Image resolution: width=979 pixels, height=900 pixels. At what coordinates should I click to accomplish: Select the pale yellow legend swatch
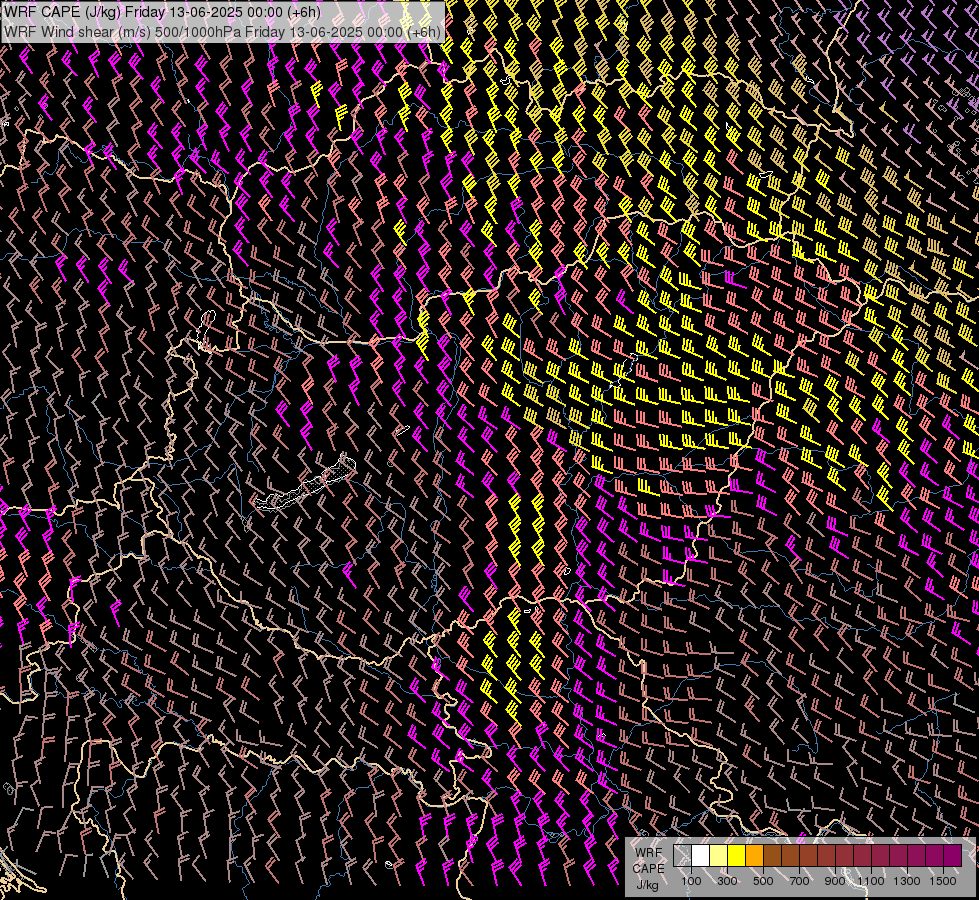pos(719,856)
